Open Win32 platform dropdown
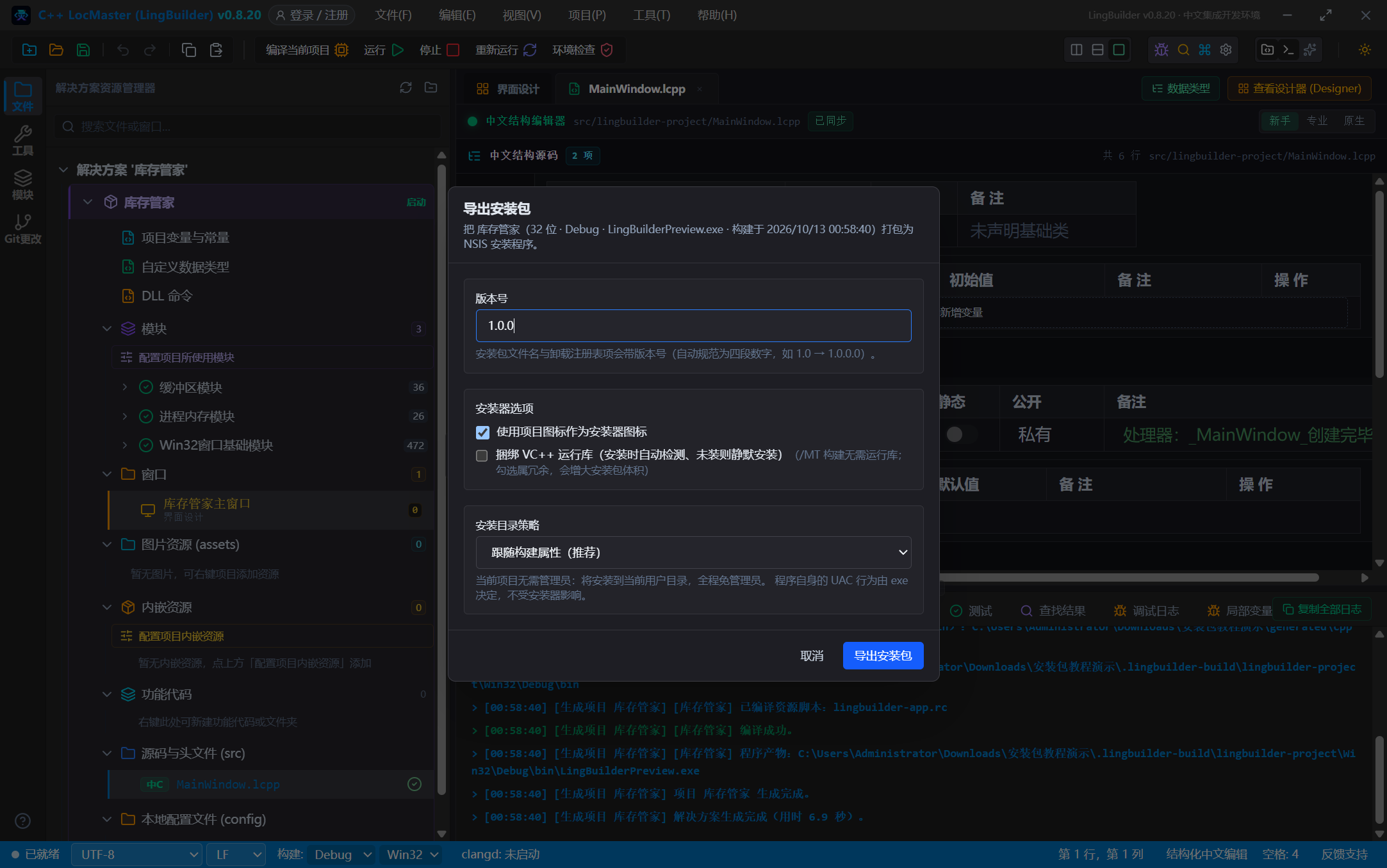 click(412, 855)
